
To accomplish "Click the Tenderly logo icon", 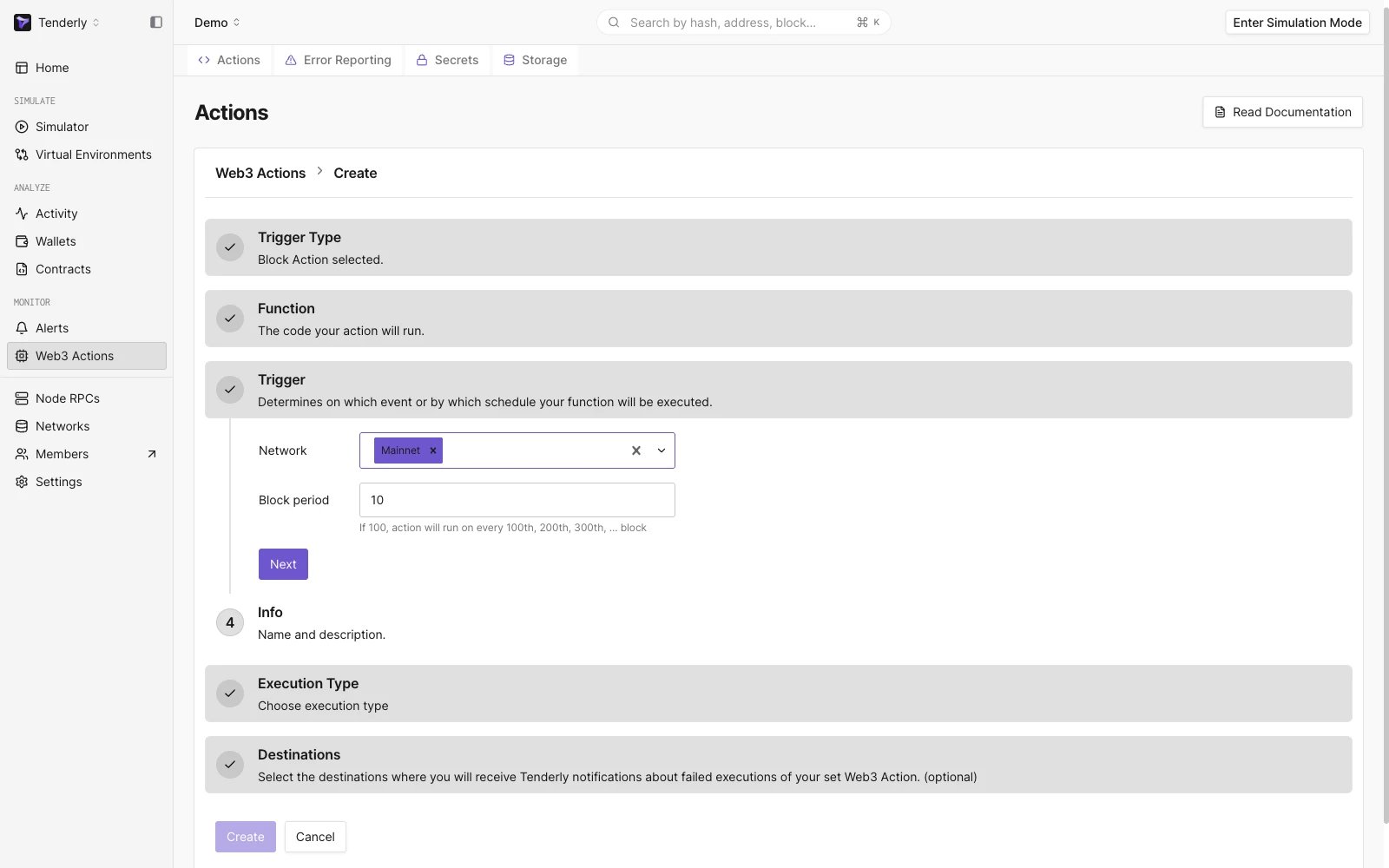I will coord(23,23).
